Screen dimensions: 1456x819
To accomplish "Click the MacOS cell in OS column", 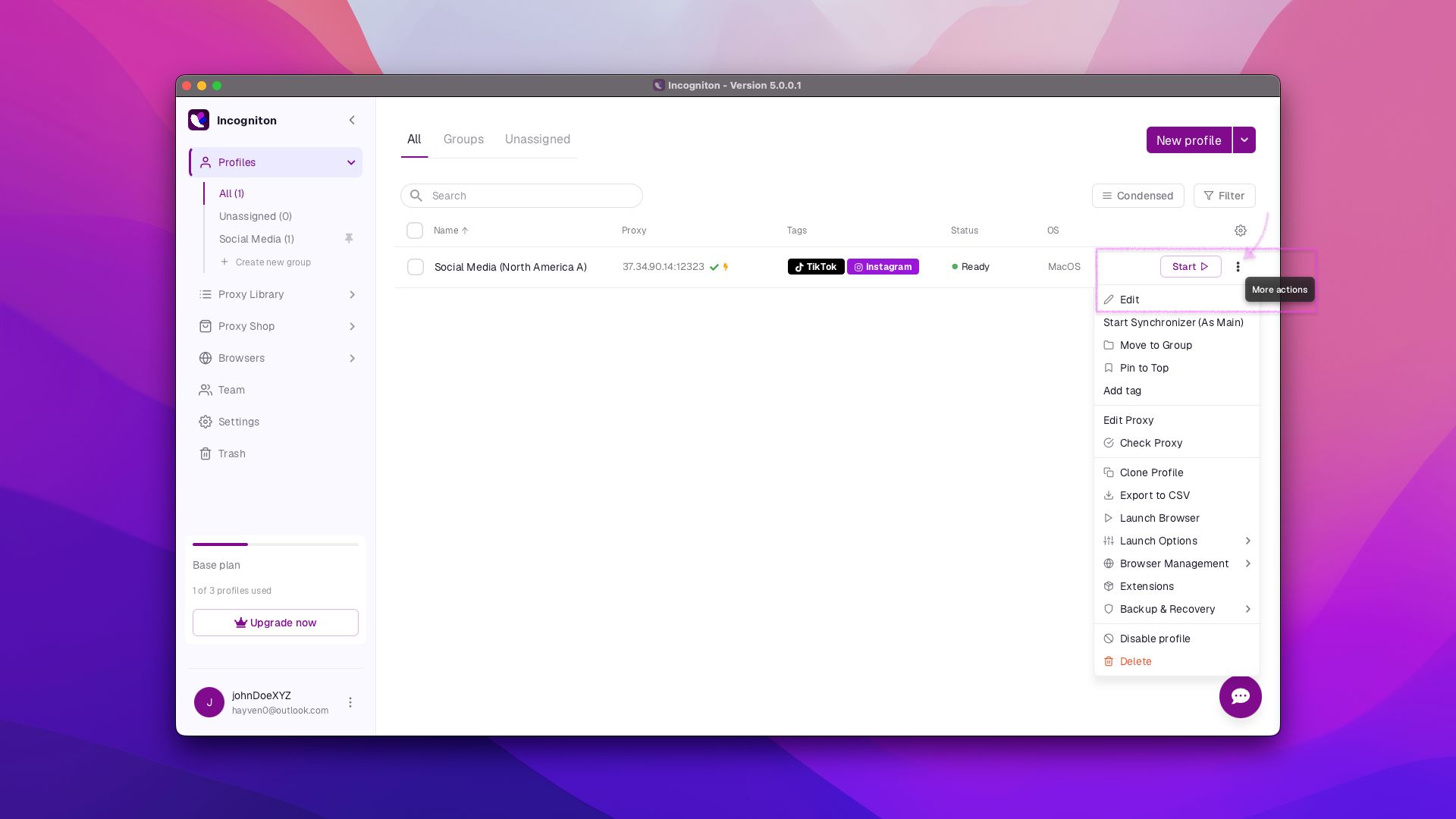I will pyautogui.click(x=1064, y=267).
